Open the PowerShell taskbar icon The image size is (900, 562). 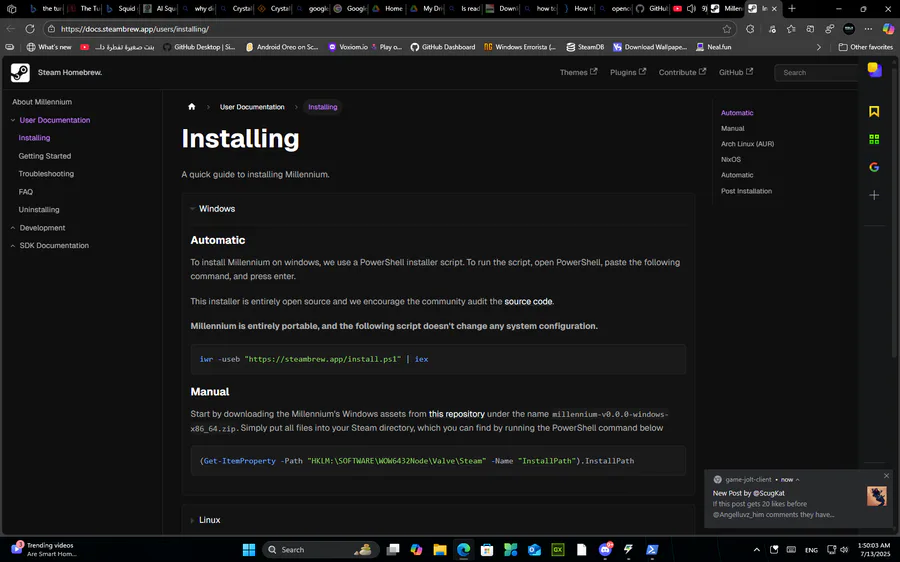[x=652, y=549]
